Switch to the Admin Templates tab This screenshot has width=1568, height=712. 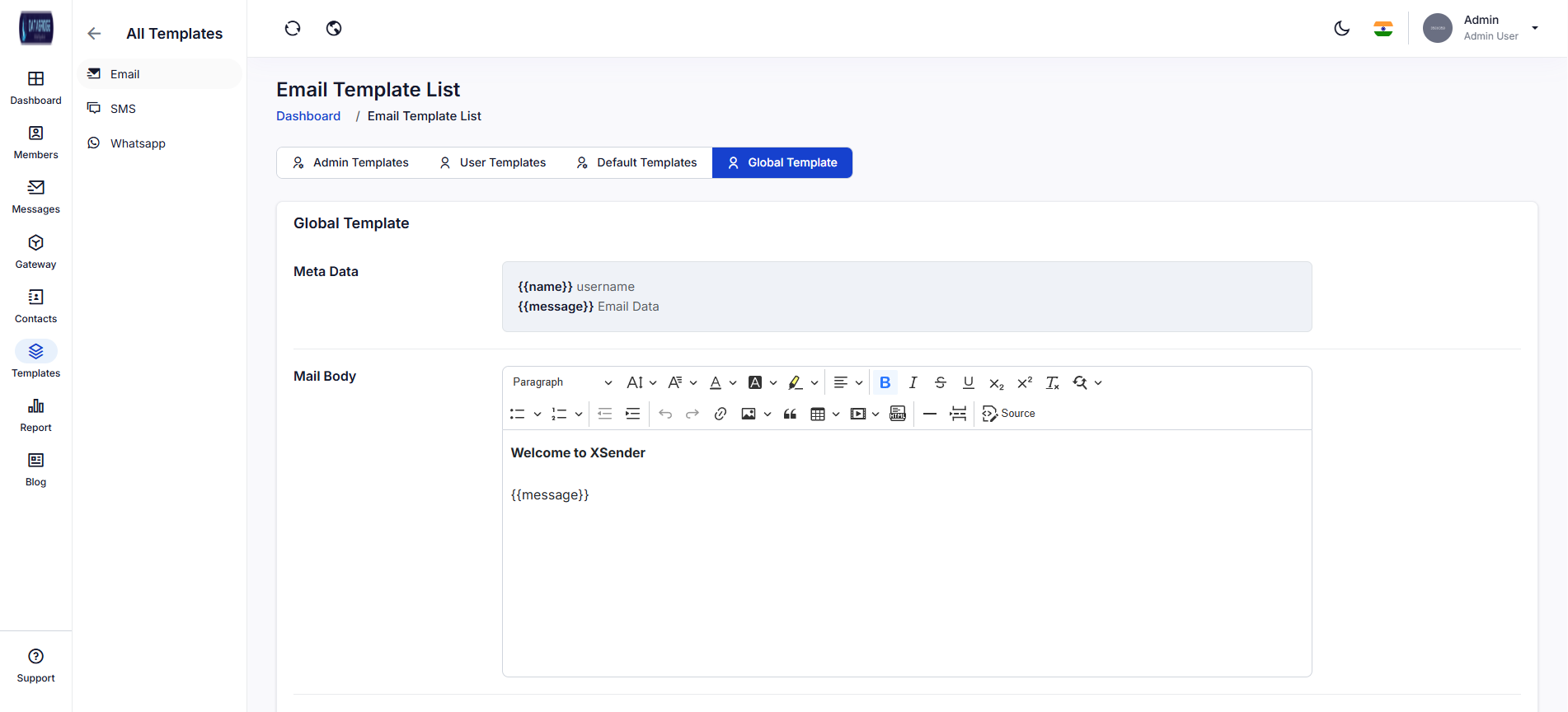[351, 162]
